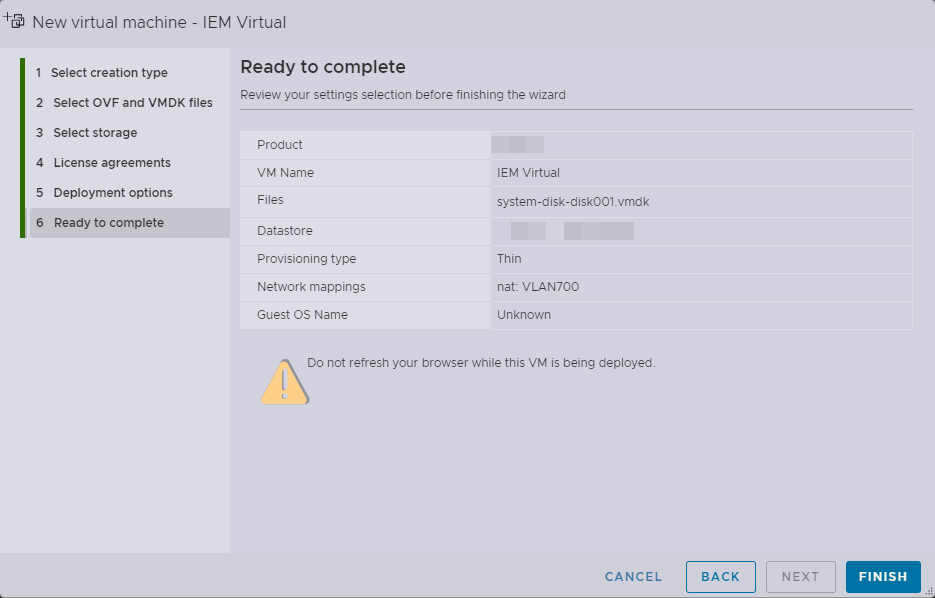Click the CANCEL link
Screen dimensions: 935x598
click(632, 576)
